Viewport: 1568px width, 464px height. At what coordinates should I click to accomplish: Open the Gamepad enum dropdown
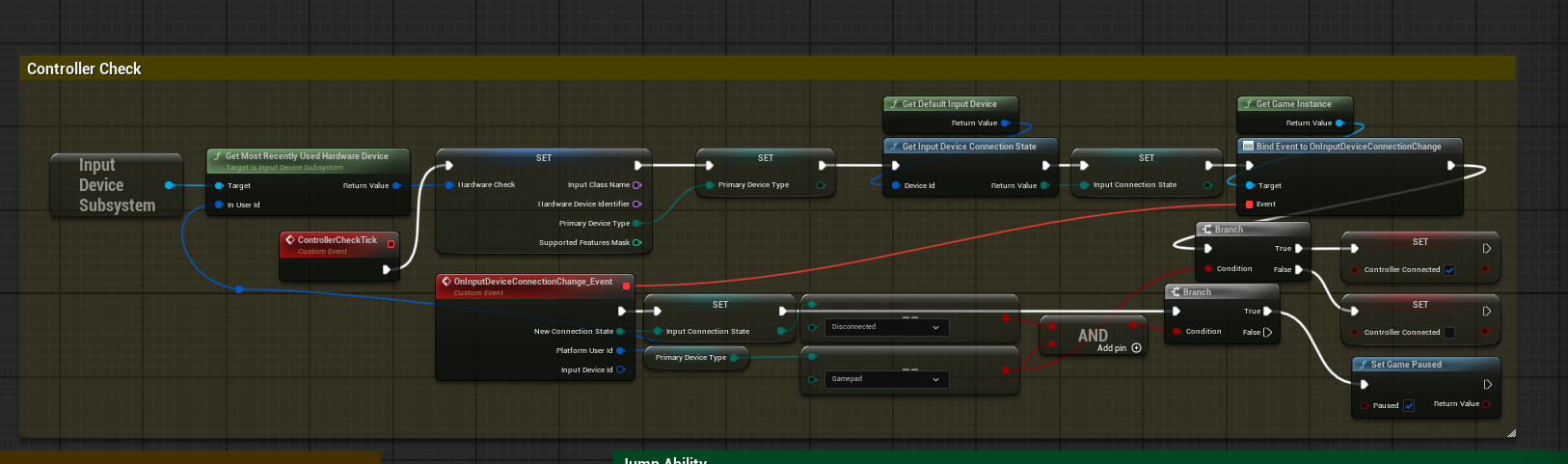885,379
